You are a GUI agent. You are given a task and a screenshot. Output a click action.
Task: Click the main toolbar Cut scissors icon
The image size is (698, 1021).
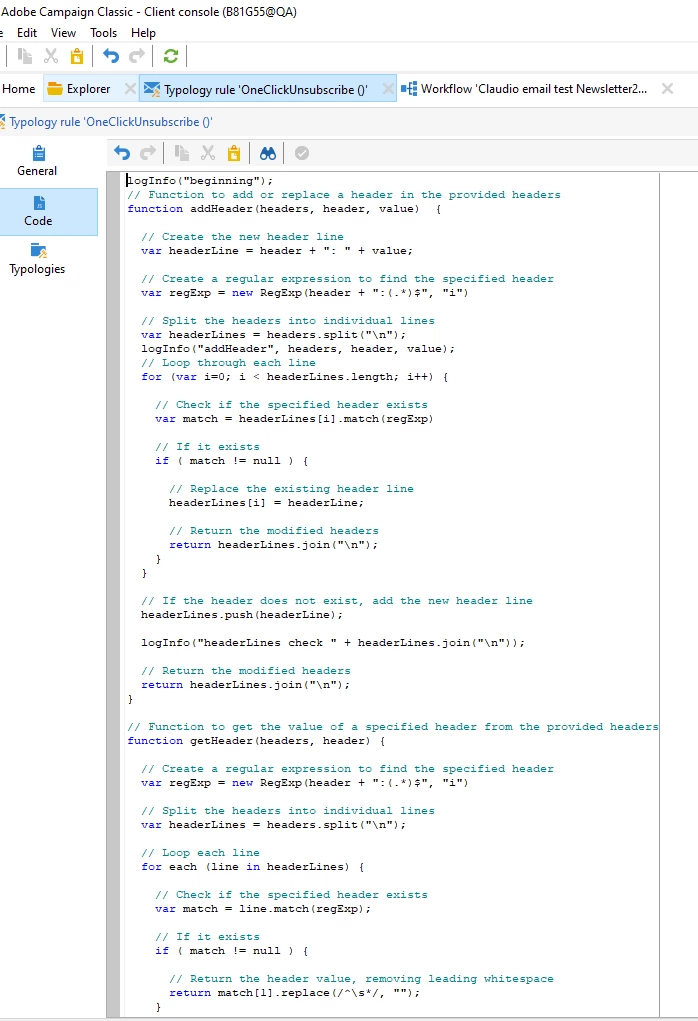click(51, 56)
